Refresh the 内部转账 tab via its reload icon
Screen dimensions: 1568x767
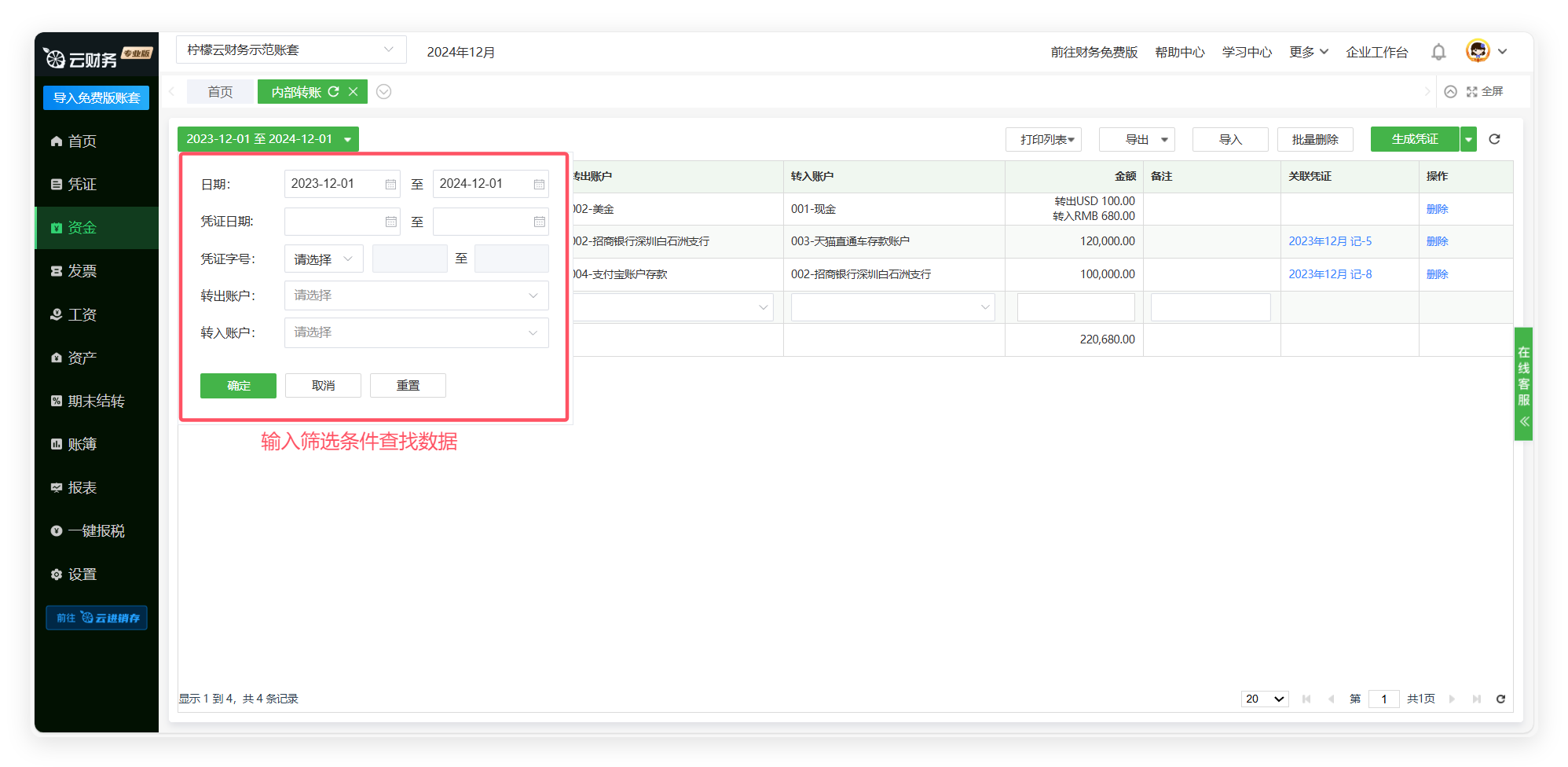click(x=334, y=92)
